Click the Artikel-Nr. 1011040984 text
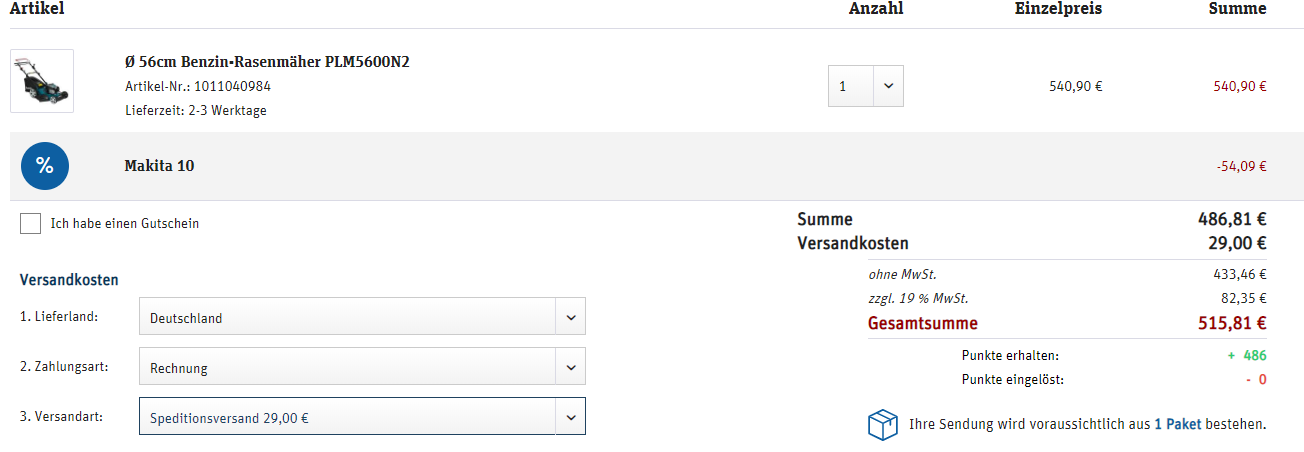 (198, 86)
